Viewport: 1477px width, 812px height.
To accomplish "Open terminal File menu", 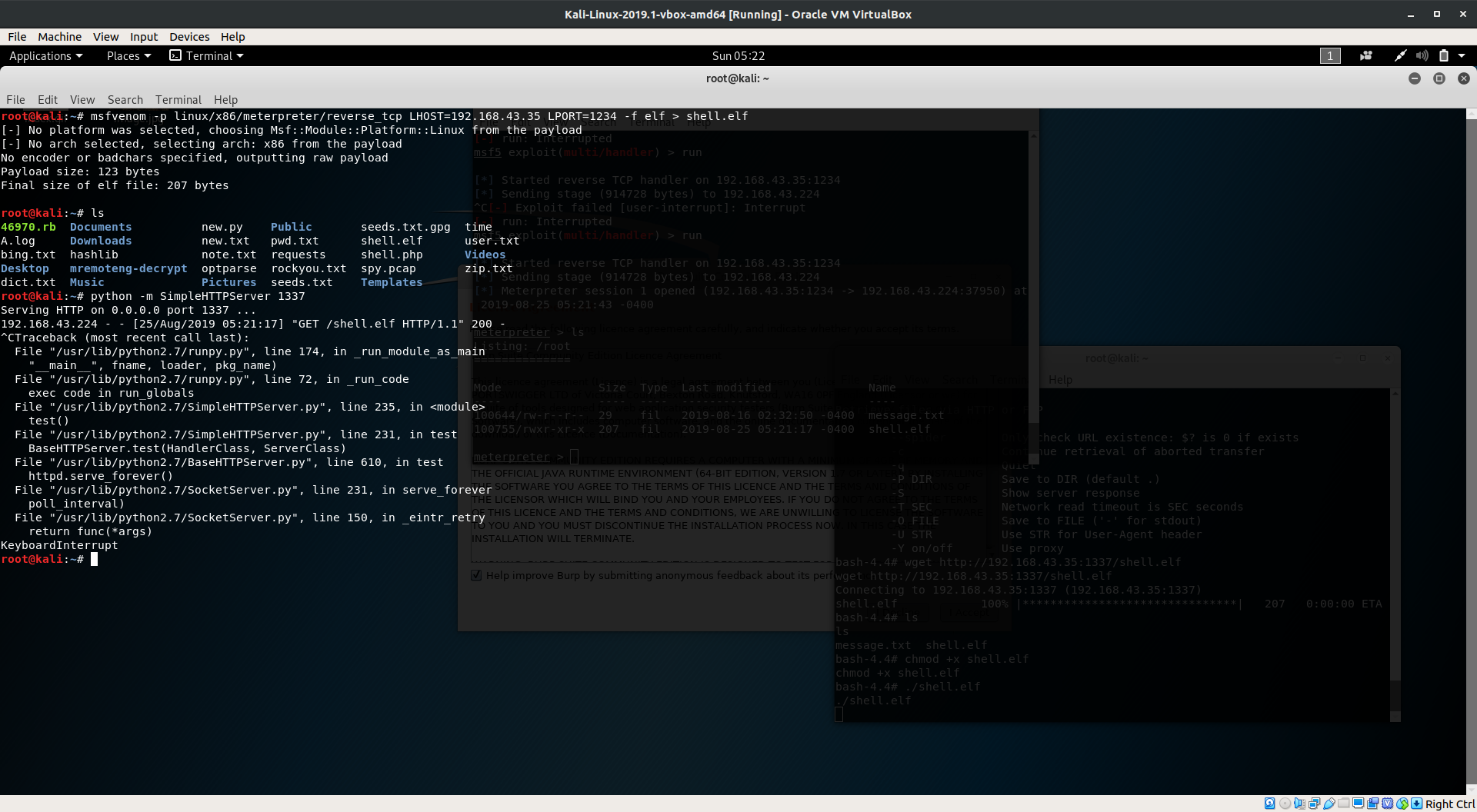I will [15, 99].
